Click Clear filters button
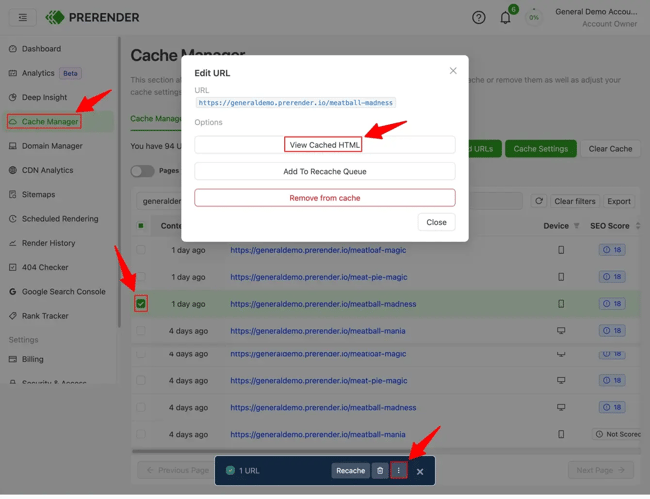 [x=575, y=201]
